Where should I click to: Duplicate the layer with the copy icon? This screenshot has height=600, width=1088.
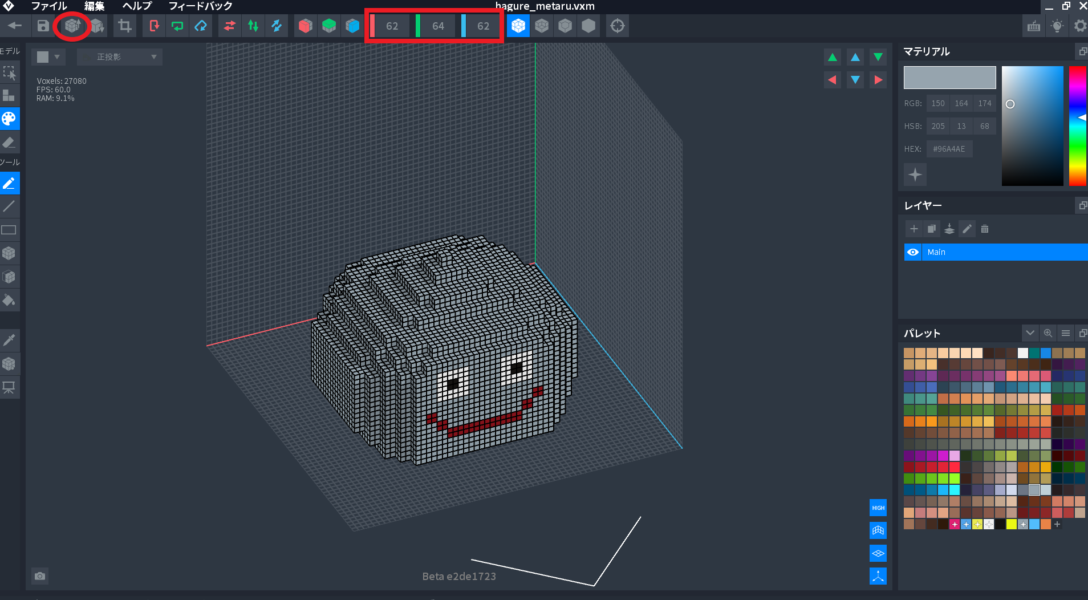(x=931, y=229)
